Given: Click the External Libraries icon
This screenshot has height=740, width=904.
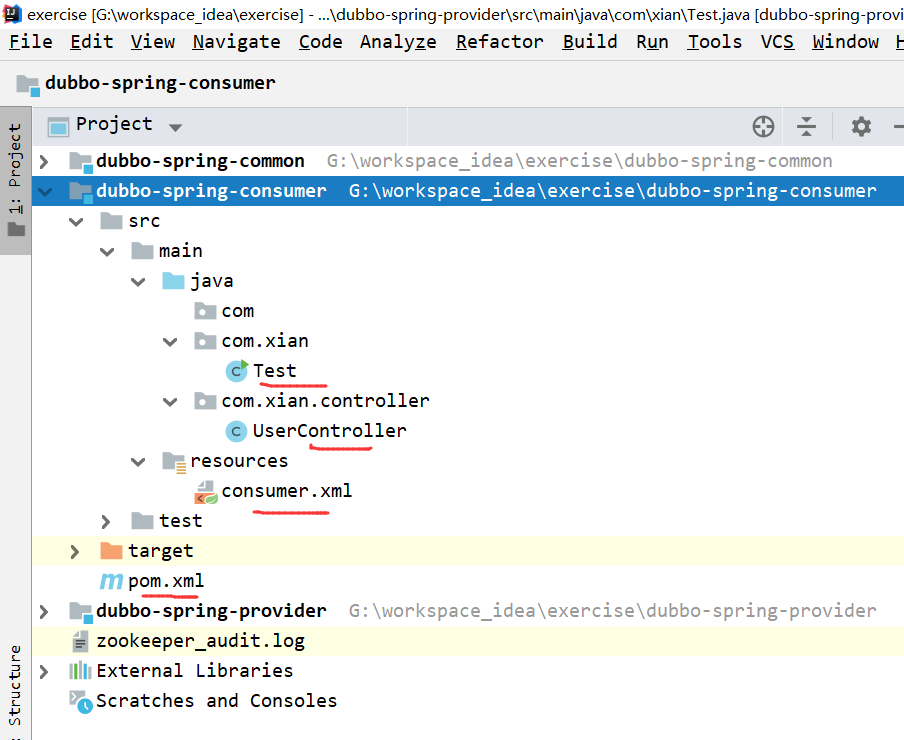Looking at the screenshot, I should [80, 671].
